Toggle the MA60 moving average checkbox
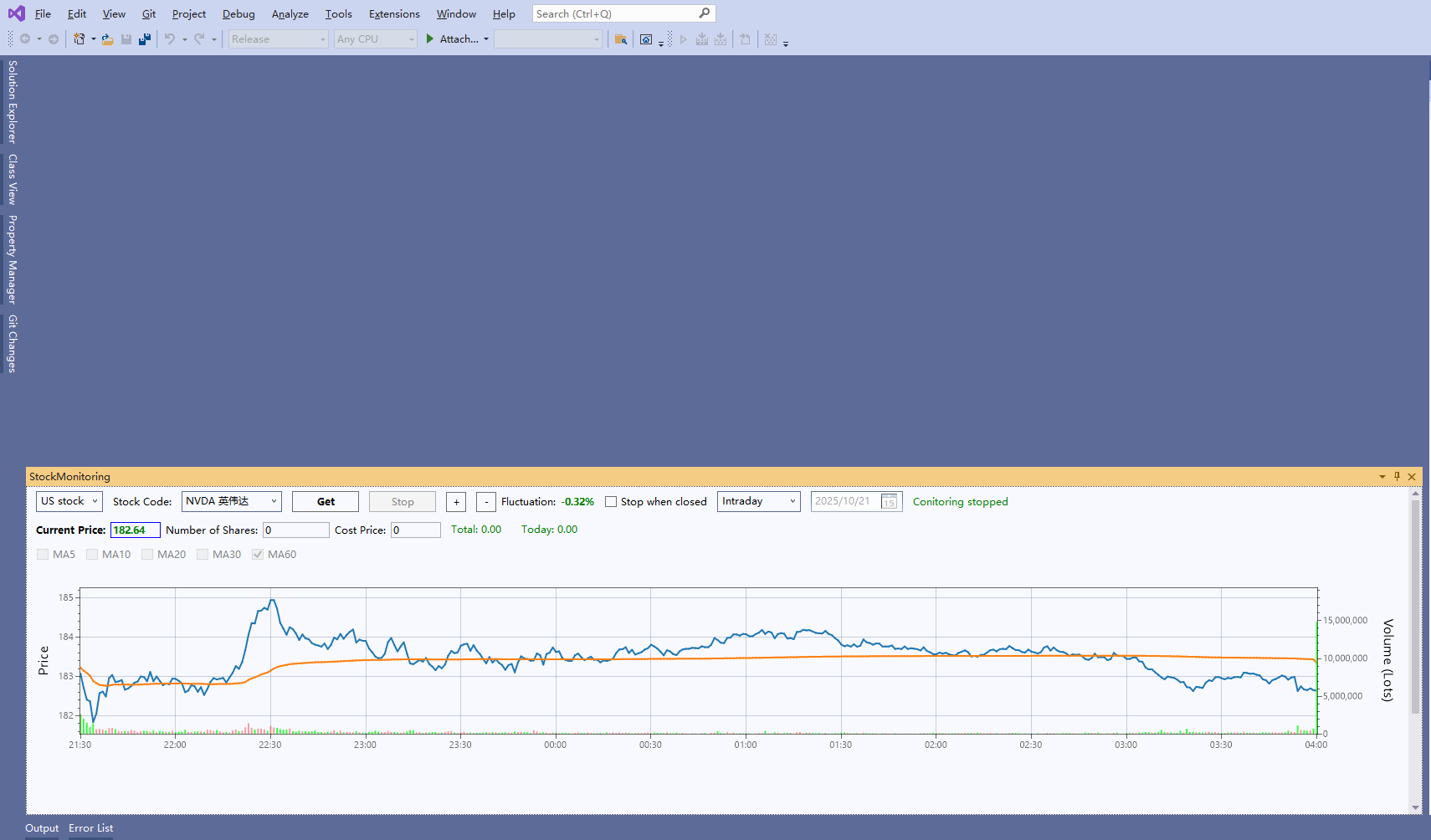This screenshot has width=1431, height=840. [x=258, y=555]
